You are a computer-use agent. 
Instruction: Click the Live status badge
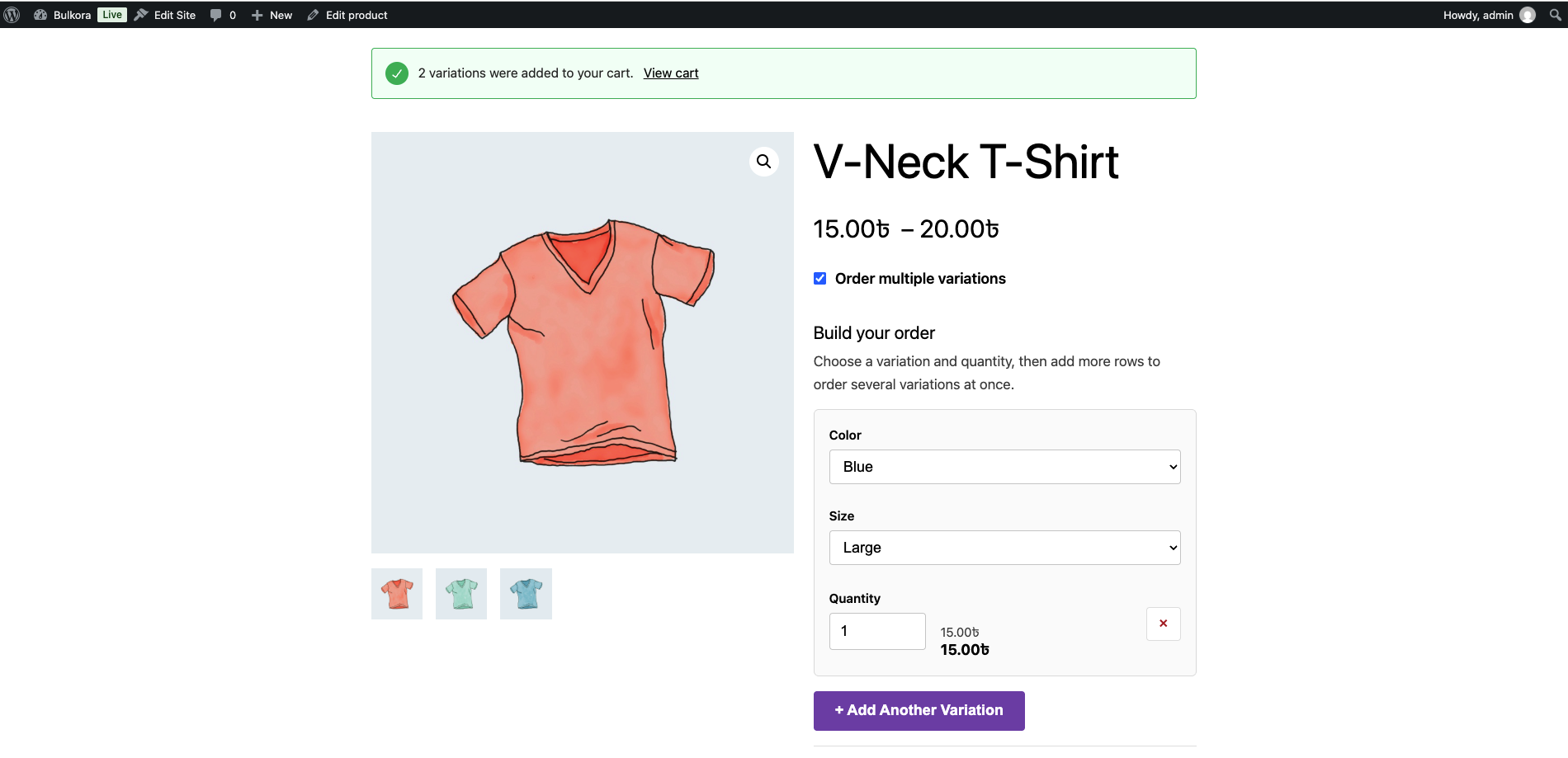[112, 15]
